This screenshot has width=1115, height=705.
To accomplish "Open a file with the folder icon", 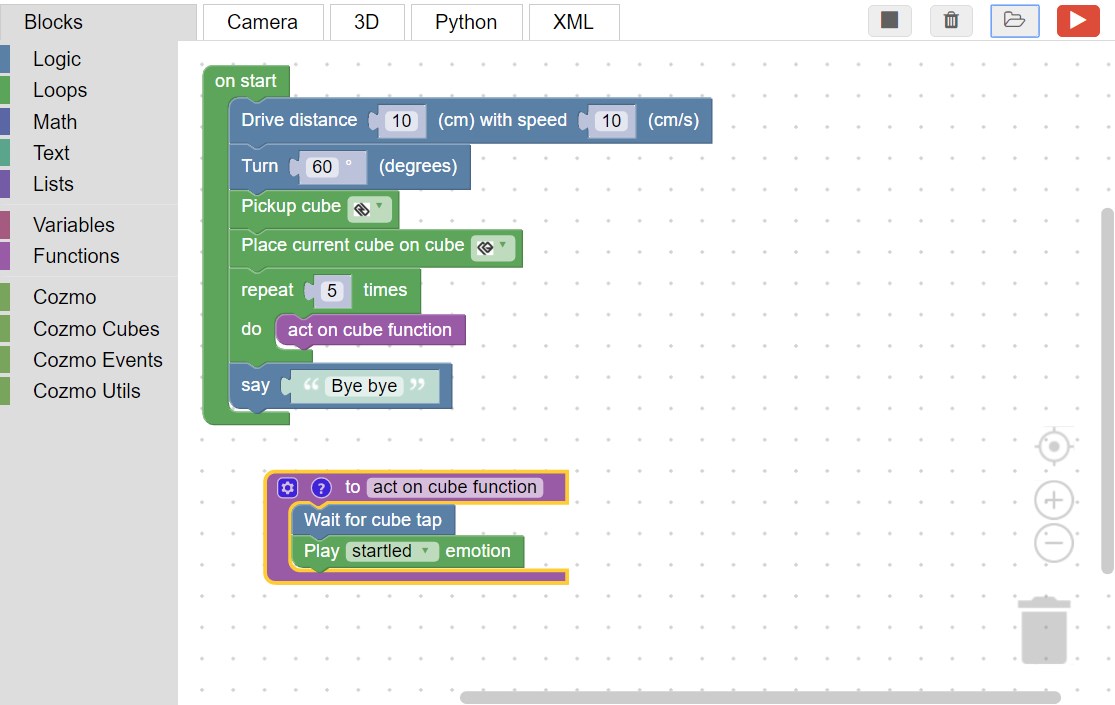I will click(x=1014, y=21).
